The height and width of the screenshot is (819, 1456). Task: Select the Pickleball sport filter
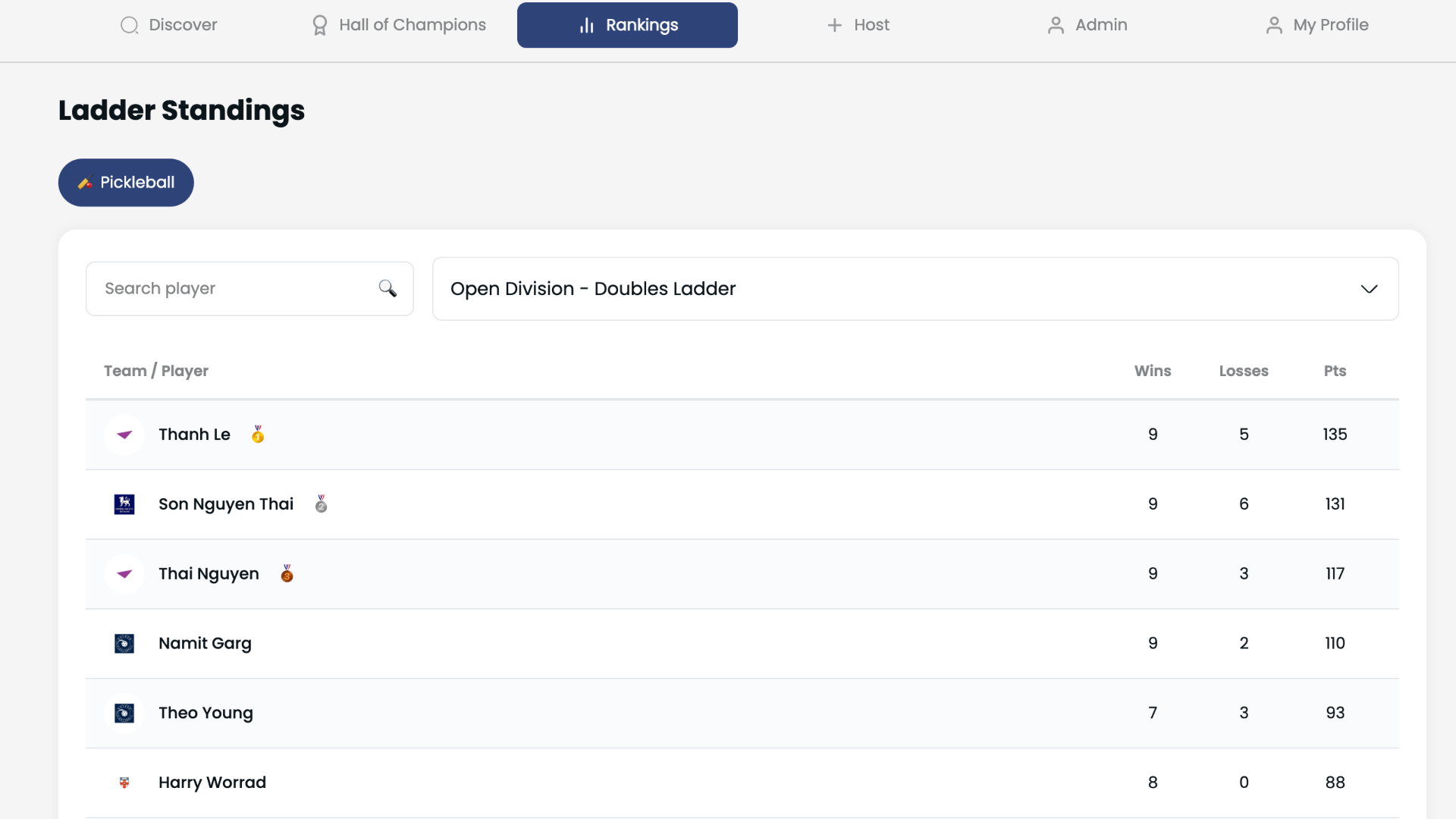(126, 182)
